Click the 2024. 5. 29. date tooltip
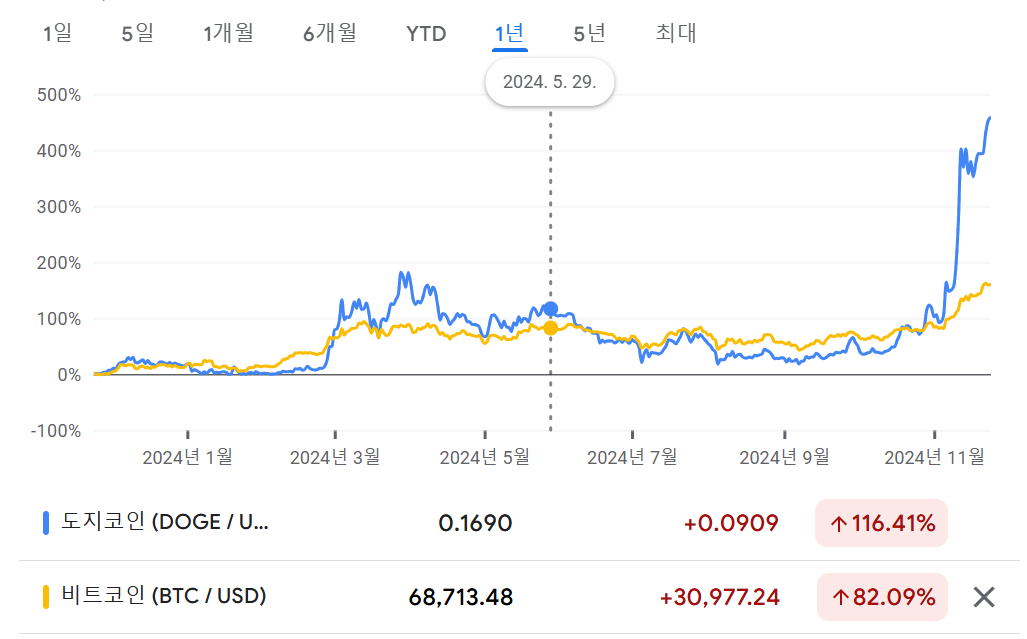The width and height of the screenshot is (1027, 639). tap(550, 82)
